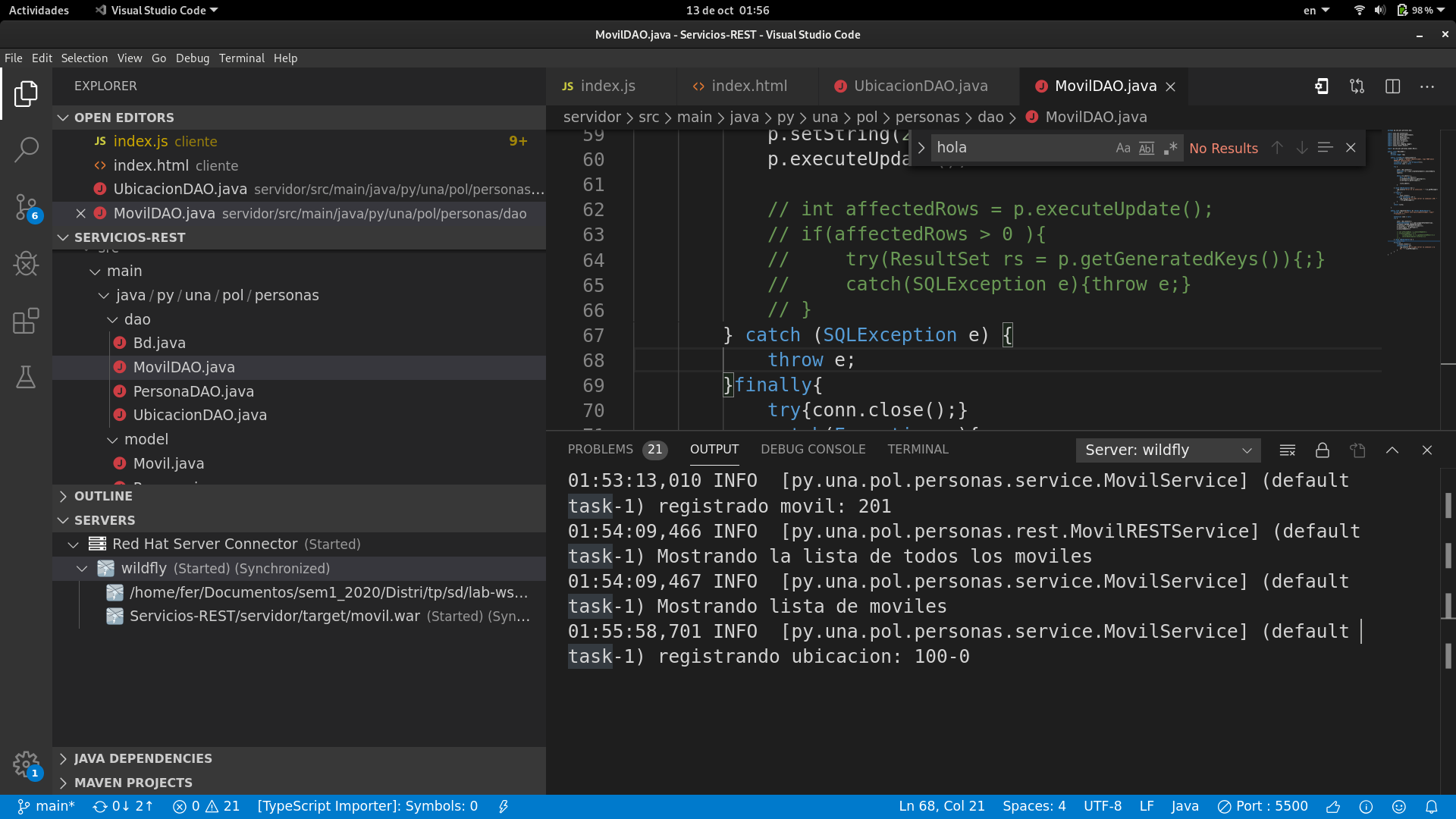Open the Search view in activity bar
Image resolution: width=1456 pixels, height=819 pixels.
coord(26,149)
